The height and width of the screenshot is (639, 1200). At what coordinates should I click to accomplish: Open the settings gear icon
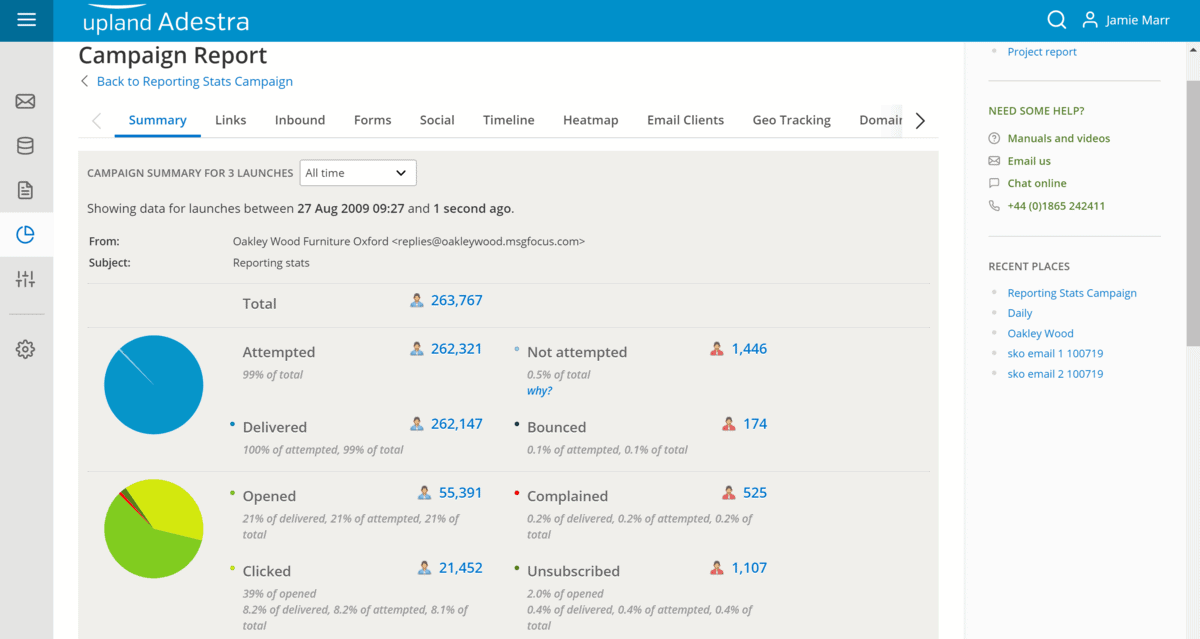[26, 349]
